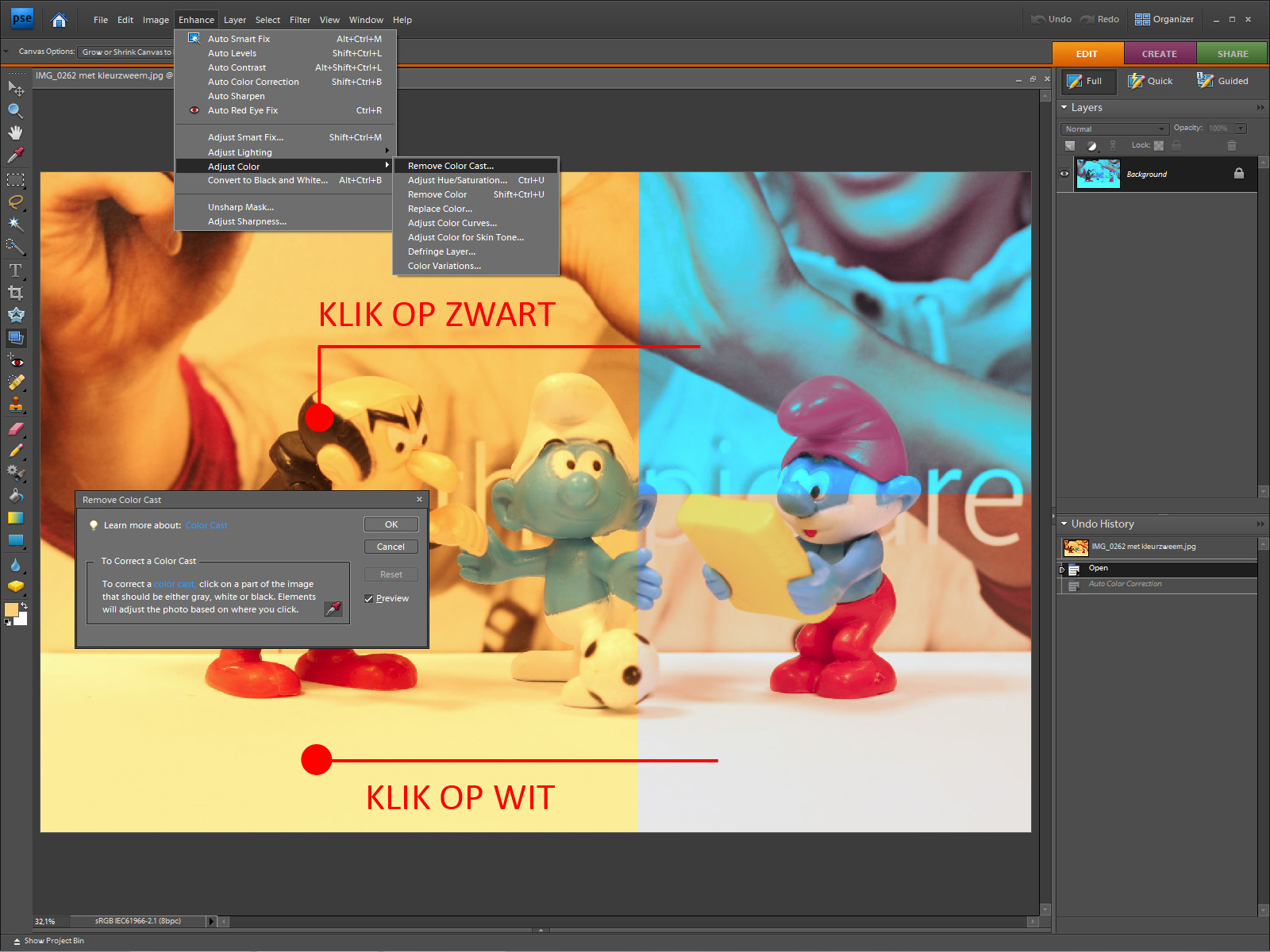Click the Delete layer trash icon
The height and width of the screenshot is (952, 1270).
[1232, 145]
